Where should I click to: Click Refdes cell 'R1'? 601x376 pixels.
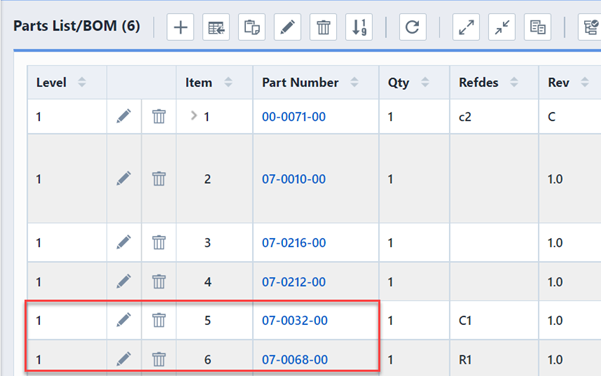(465, 360)
